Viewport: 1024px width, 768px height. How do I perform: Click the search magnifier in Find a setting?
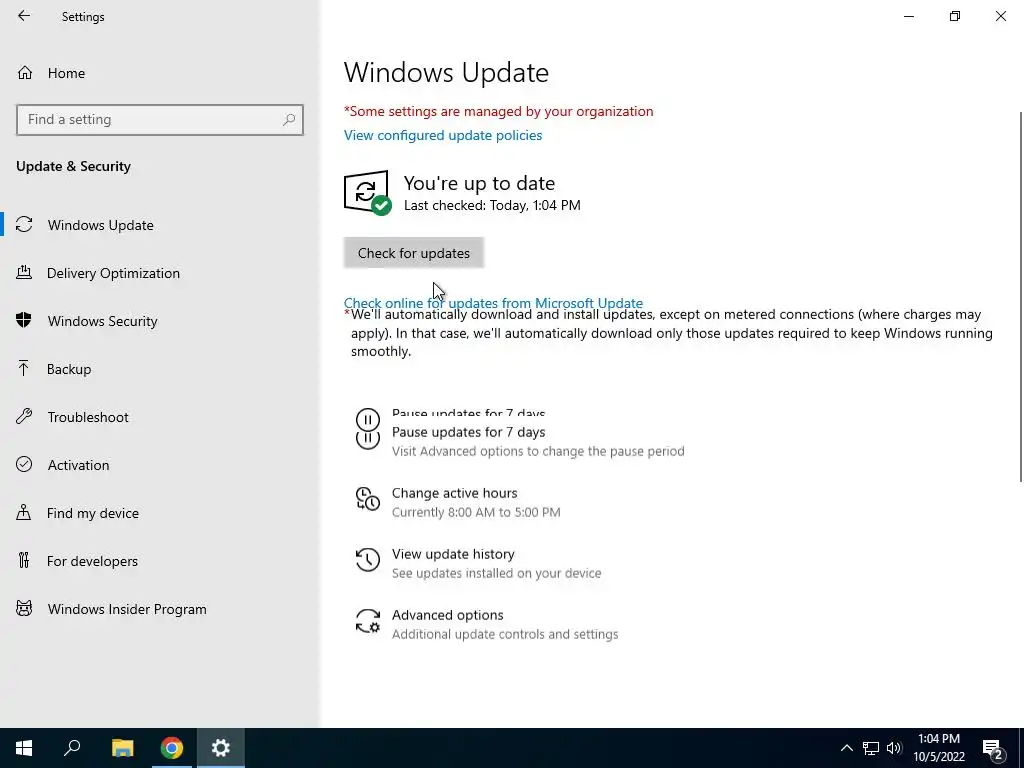click(x=289, y=120)
